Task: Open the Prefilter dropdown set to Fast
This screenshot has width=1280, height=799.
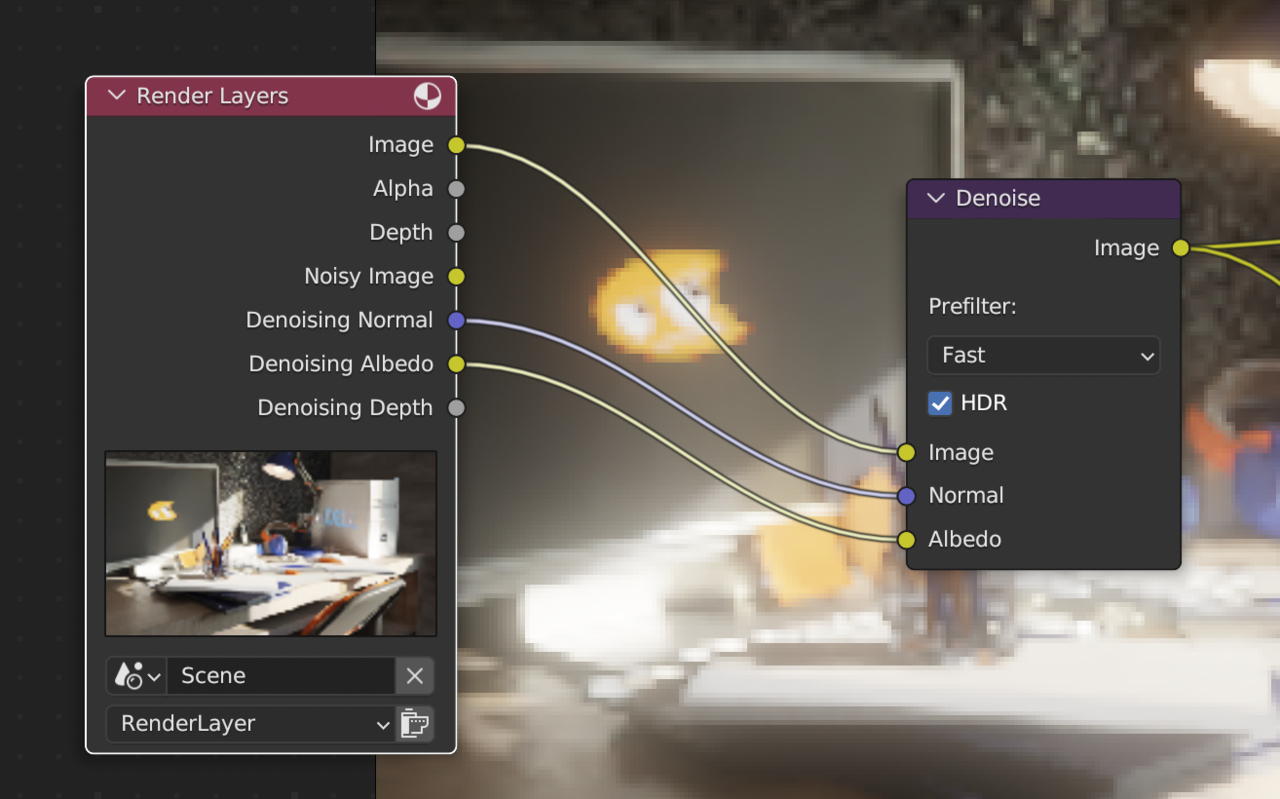Action: [1043, 355]
